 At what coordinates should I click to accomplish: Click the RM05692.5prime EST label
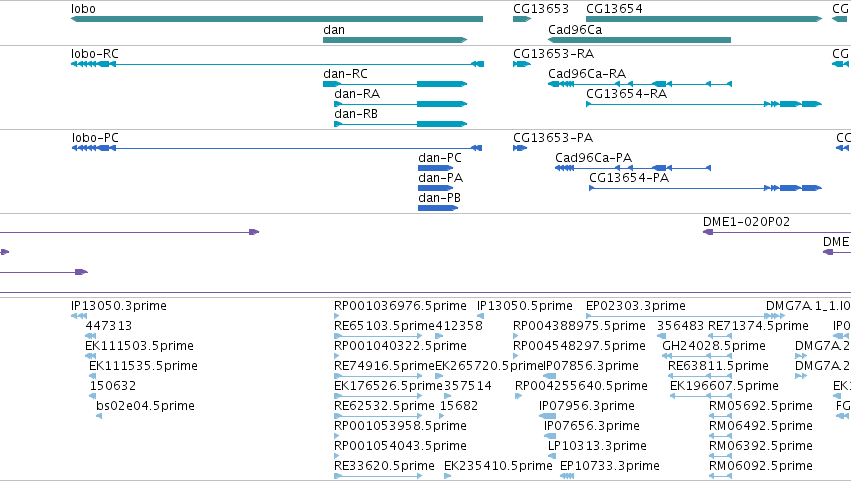click(x=761, y=407)
